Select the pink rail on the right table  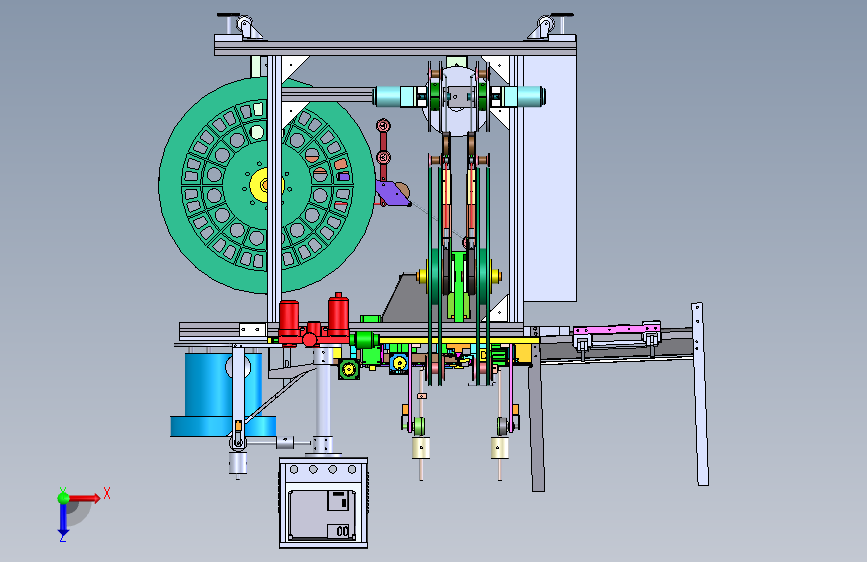point(617,330)
